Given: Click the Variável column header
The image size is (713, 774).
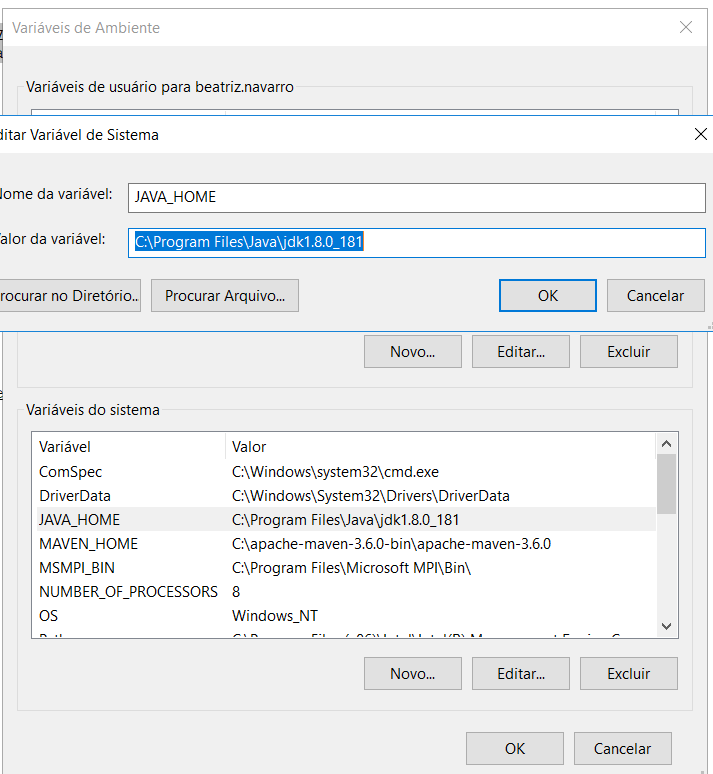Looking at the screenshot, I should click(129, 447).
